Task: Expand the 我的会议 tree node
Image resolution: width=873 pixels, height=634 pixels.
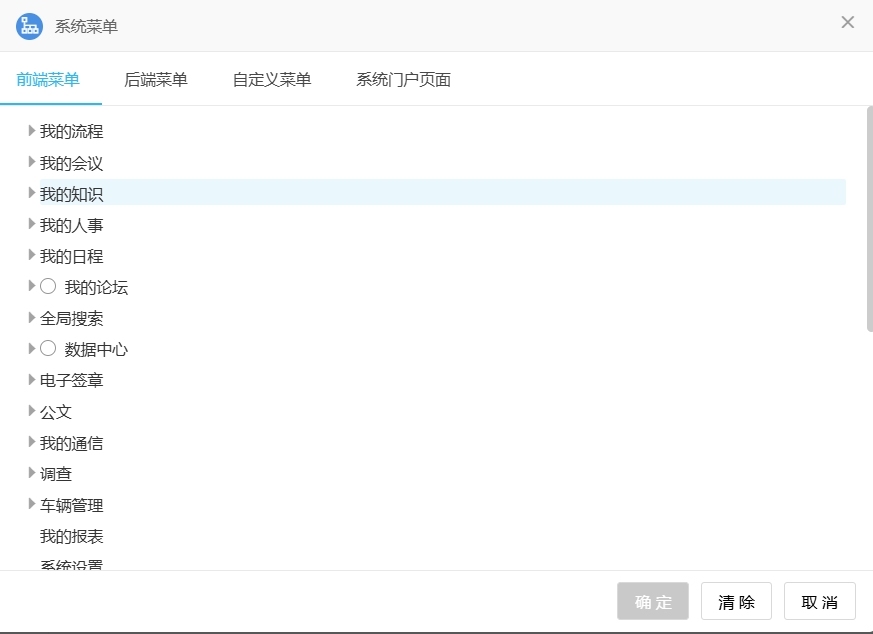Action: [32, 162]
